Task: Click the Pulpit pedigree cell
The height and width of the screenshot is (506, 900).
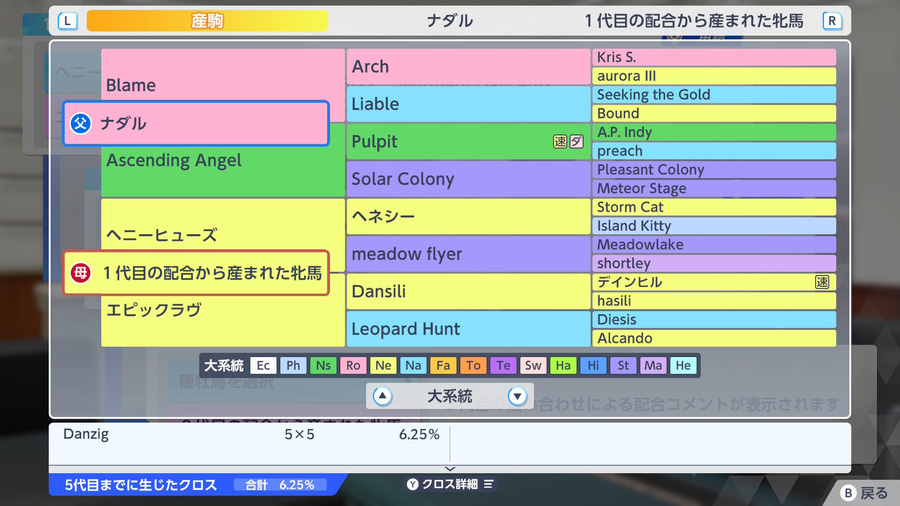Action: coord(468,142)
